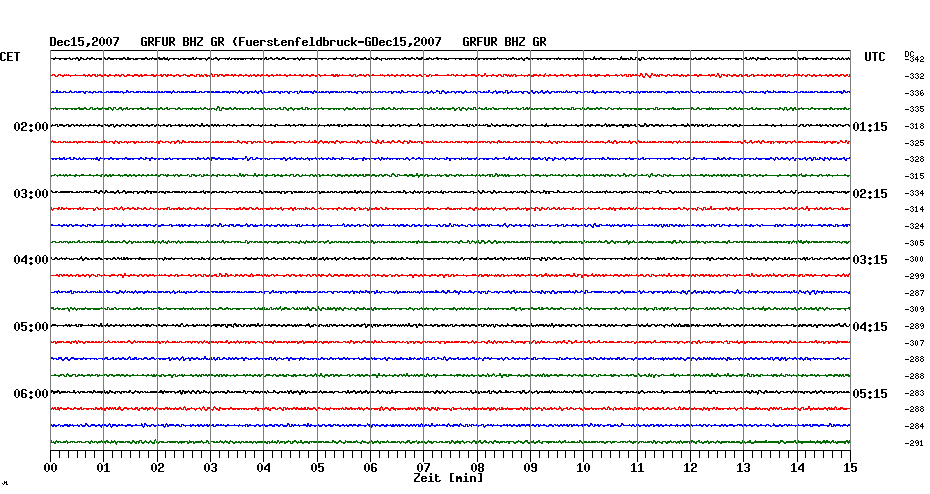
Task: Select the 02:00 CET time label
Action: coord(31,127)
